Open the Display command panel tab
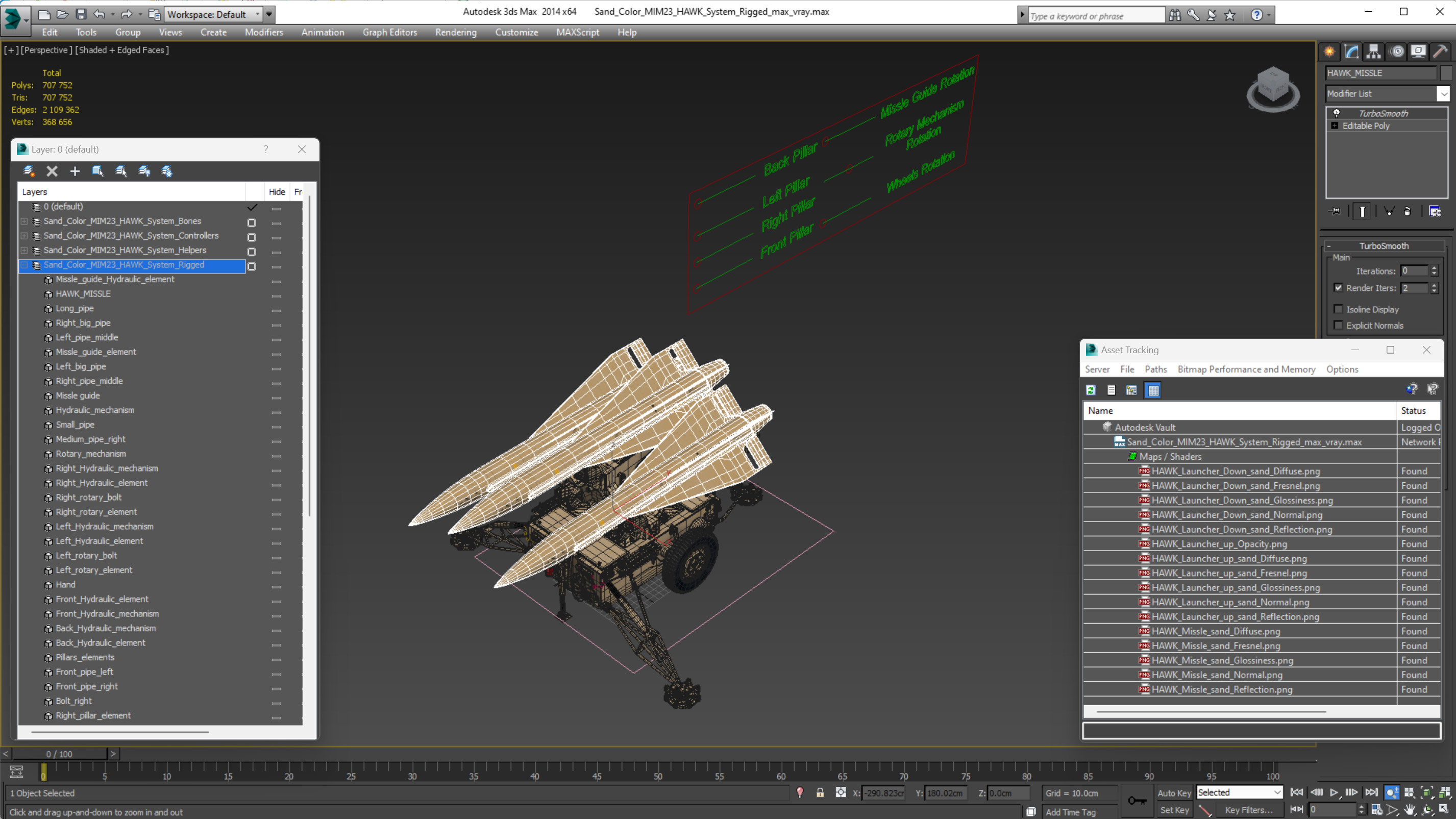This screenshot has height=819, width=1456. (x=1418, y=52)
